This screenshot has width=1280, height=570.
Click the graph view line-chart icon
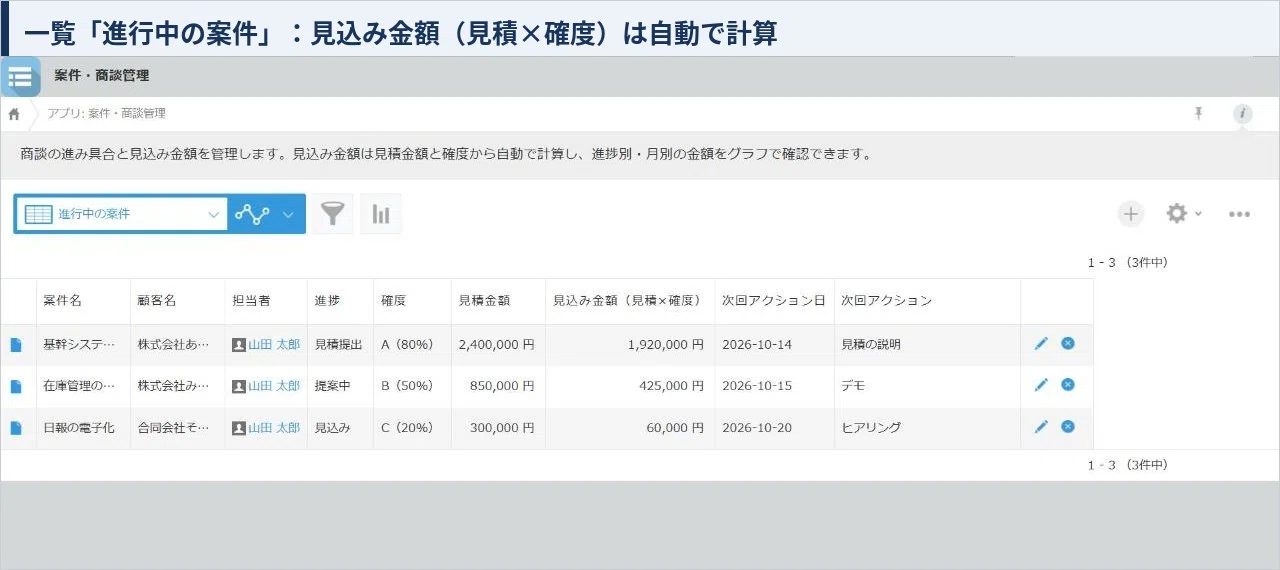click(252, 214)
